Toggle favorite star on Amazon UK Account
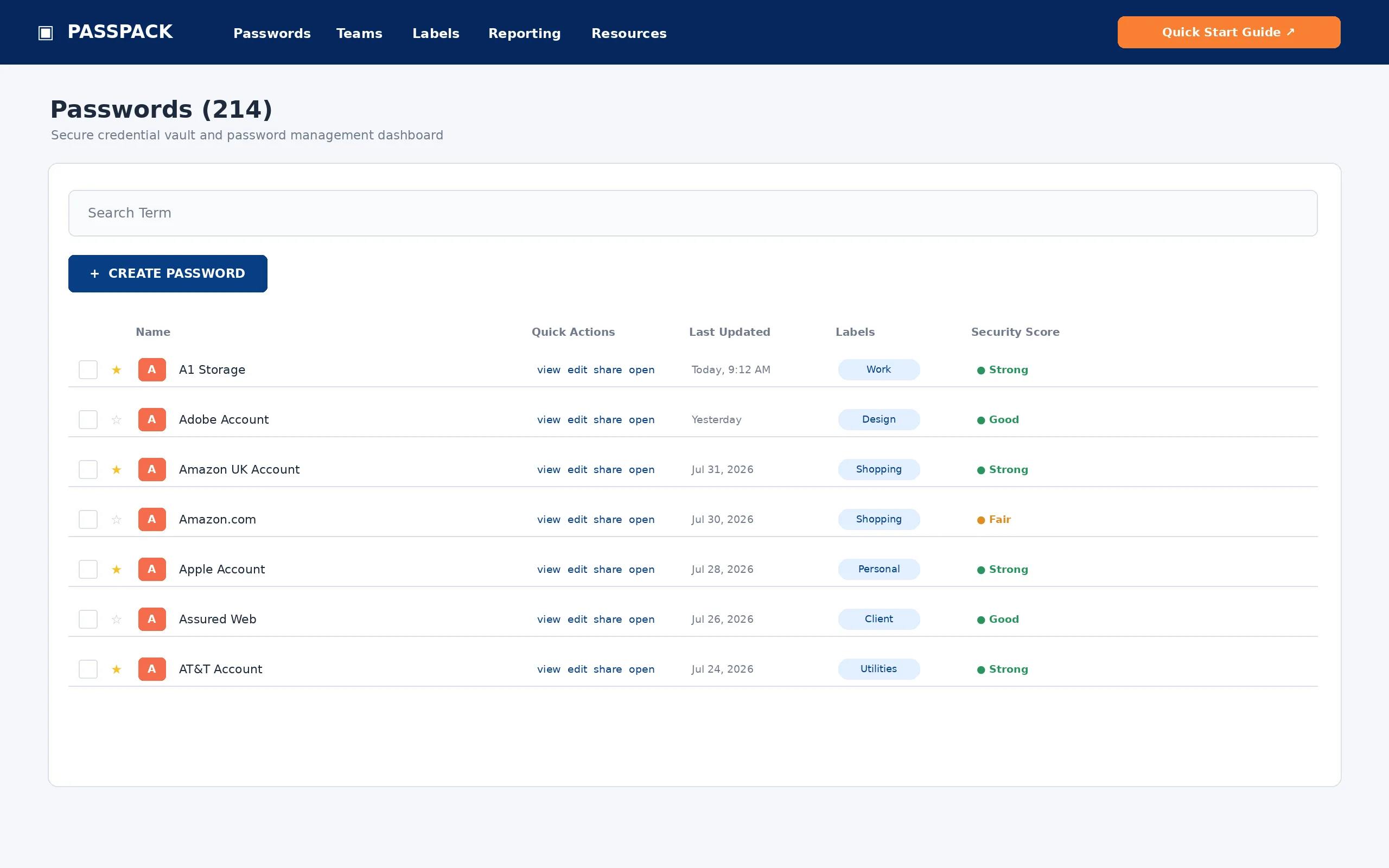This screenshot has height=868, width=1389. coord(117,470)
